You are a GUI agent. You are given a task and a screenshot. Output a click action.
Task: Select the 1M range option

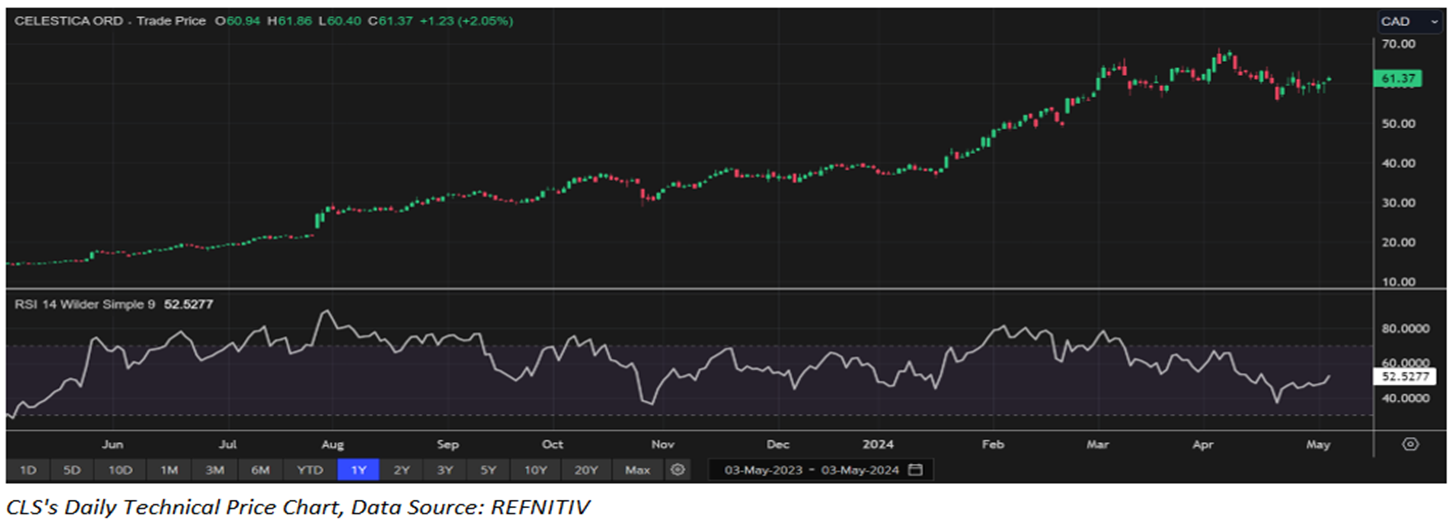point(169,469)
